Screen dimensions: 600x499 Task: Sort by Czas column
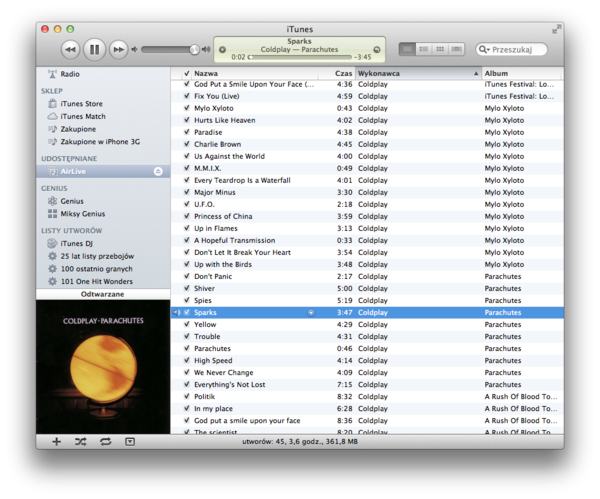pos(343,73)
